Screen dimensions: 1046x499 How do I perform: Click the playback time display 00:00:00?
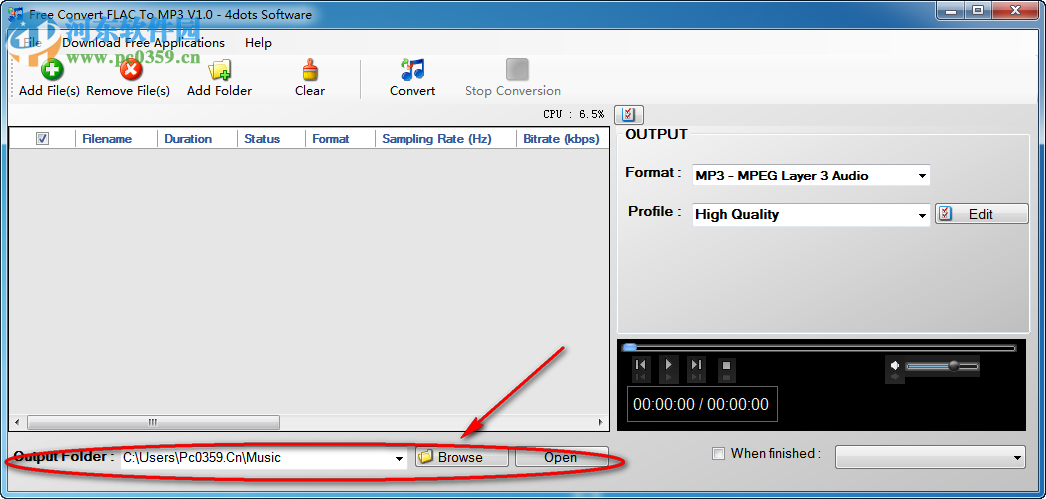[x=701, y=404]
